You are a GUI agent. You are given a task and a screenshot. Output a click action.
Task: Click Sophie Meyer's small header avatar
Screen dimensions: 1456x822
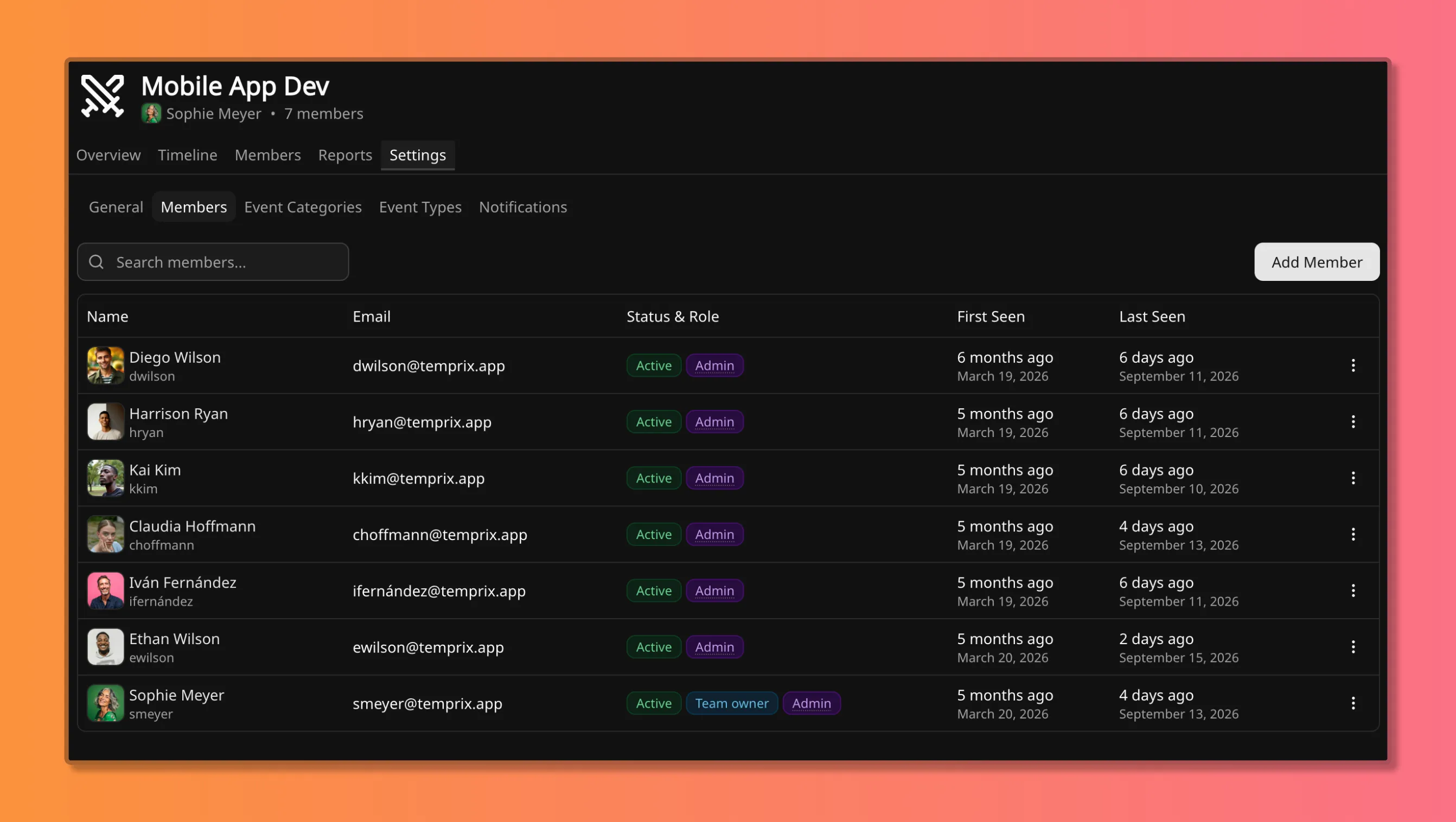tap(151, 113)
